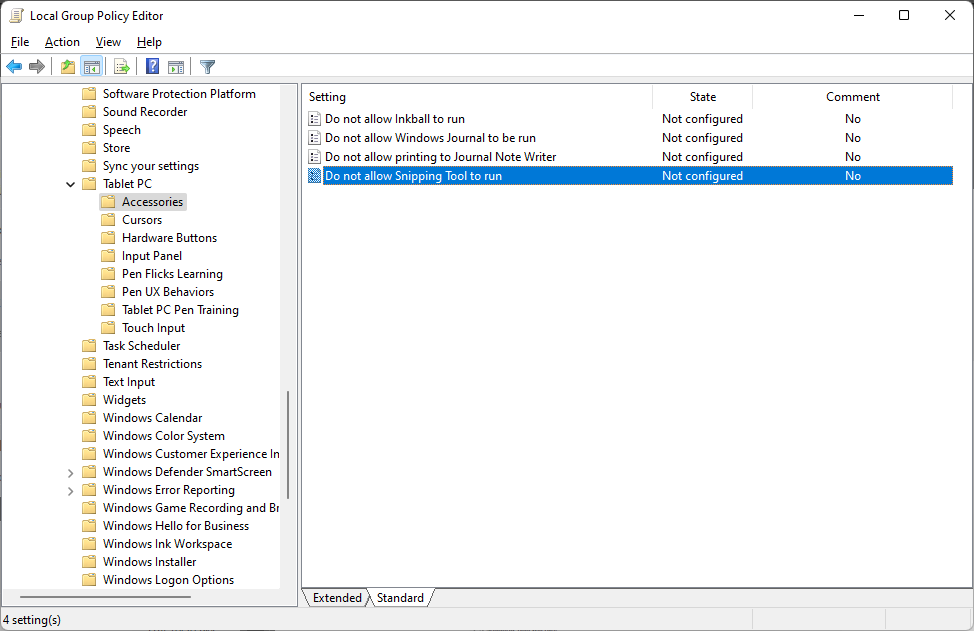Image resolution: width=974 pixels, height=631 pixels.
Task: Select the Pen Flicks Learning folder
Action: click(x=172, y=274)
